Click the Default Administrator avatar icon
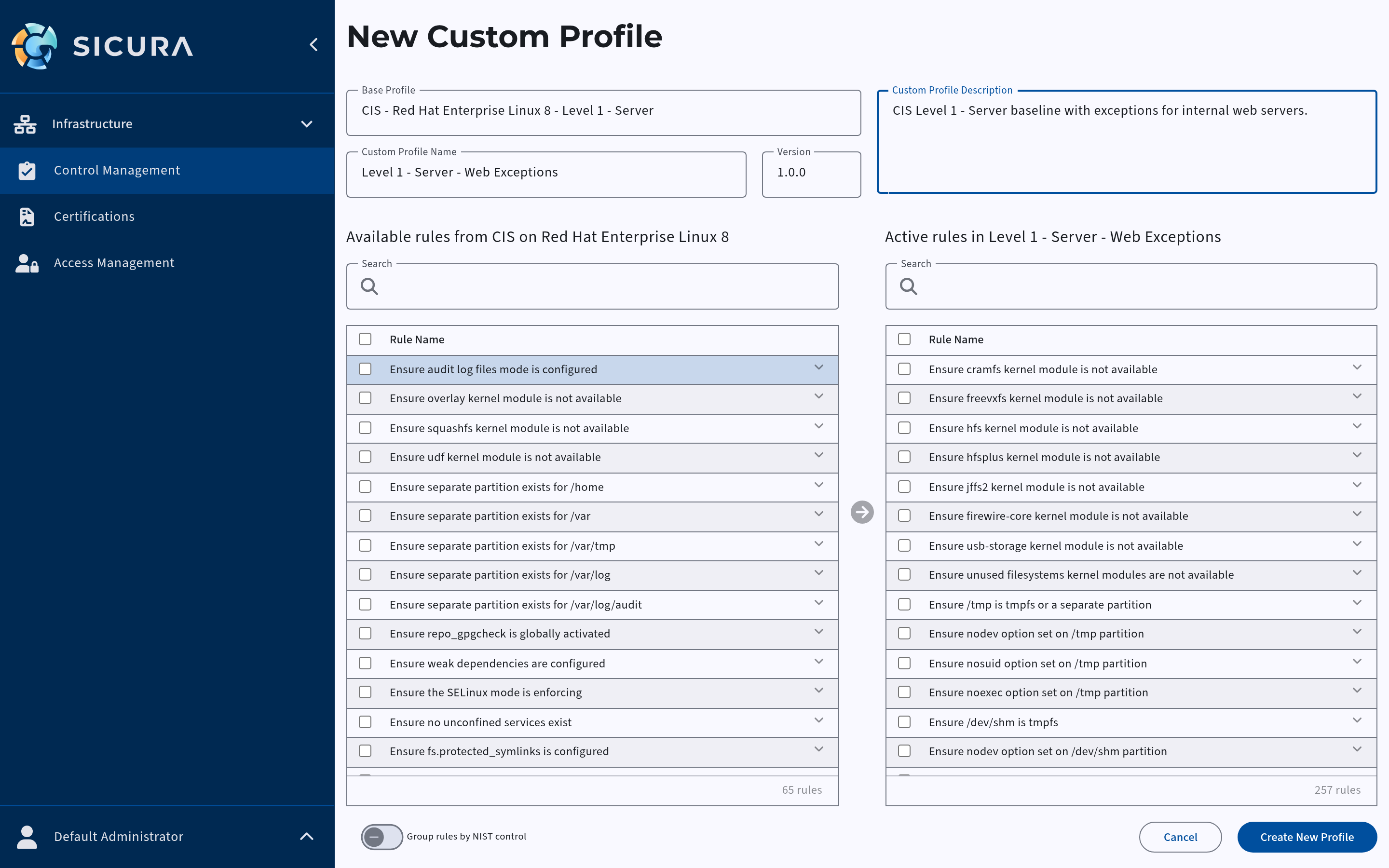 [x=27, y=837]
